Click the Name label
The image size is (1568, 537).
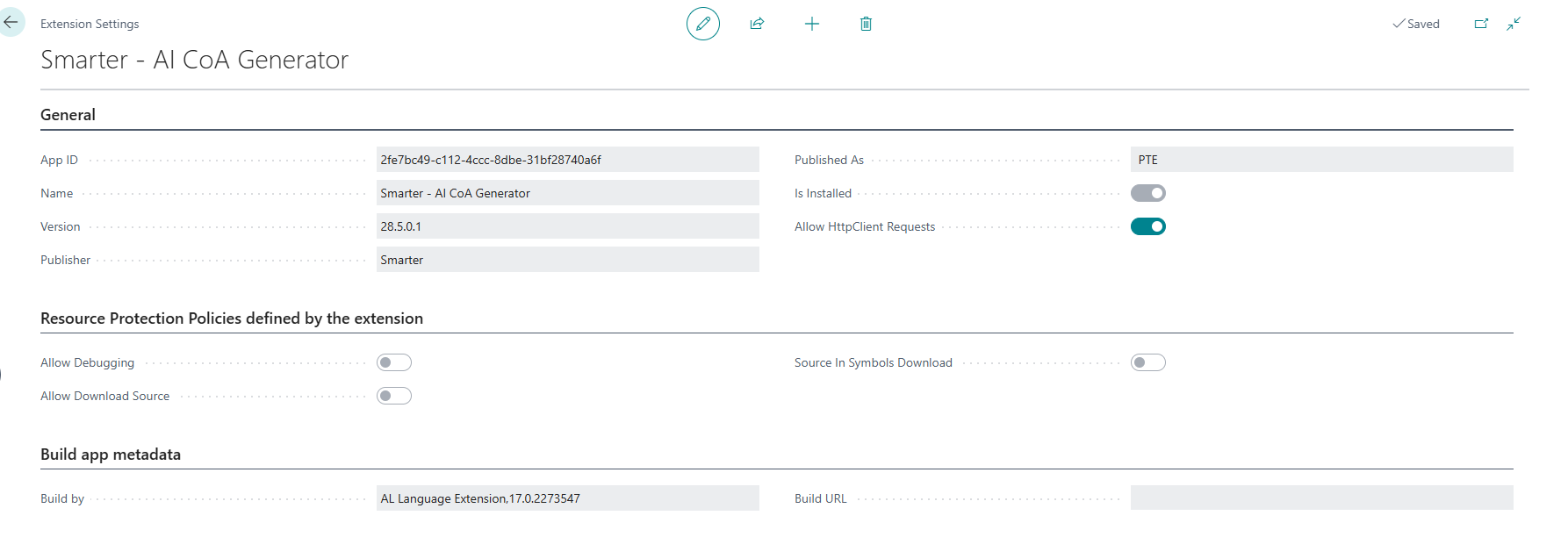point(56,193)
